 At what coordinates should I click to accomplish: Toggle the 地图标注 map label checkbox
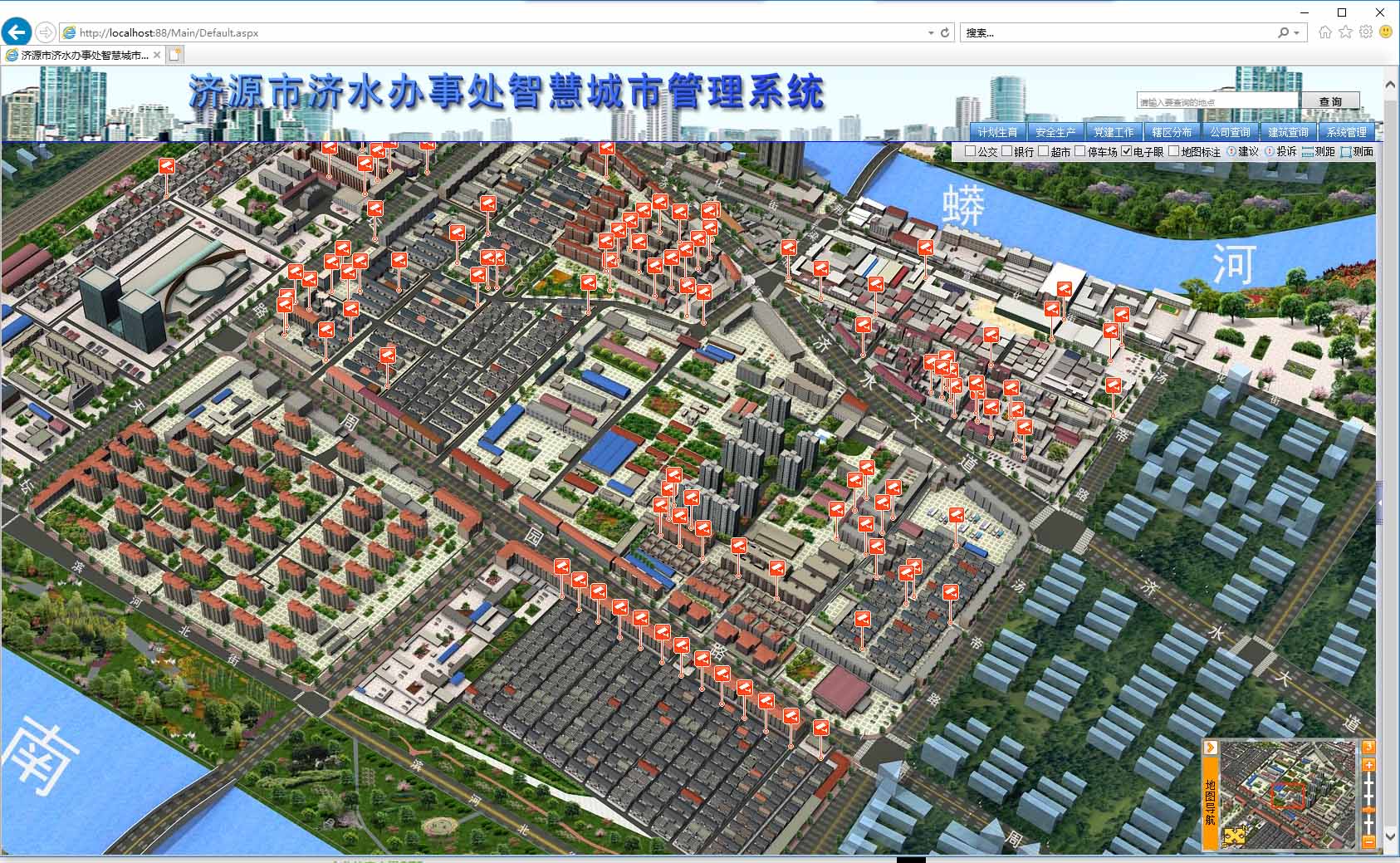(x=1173, y=151)
